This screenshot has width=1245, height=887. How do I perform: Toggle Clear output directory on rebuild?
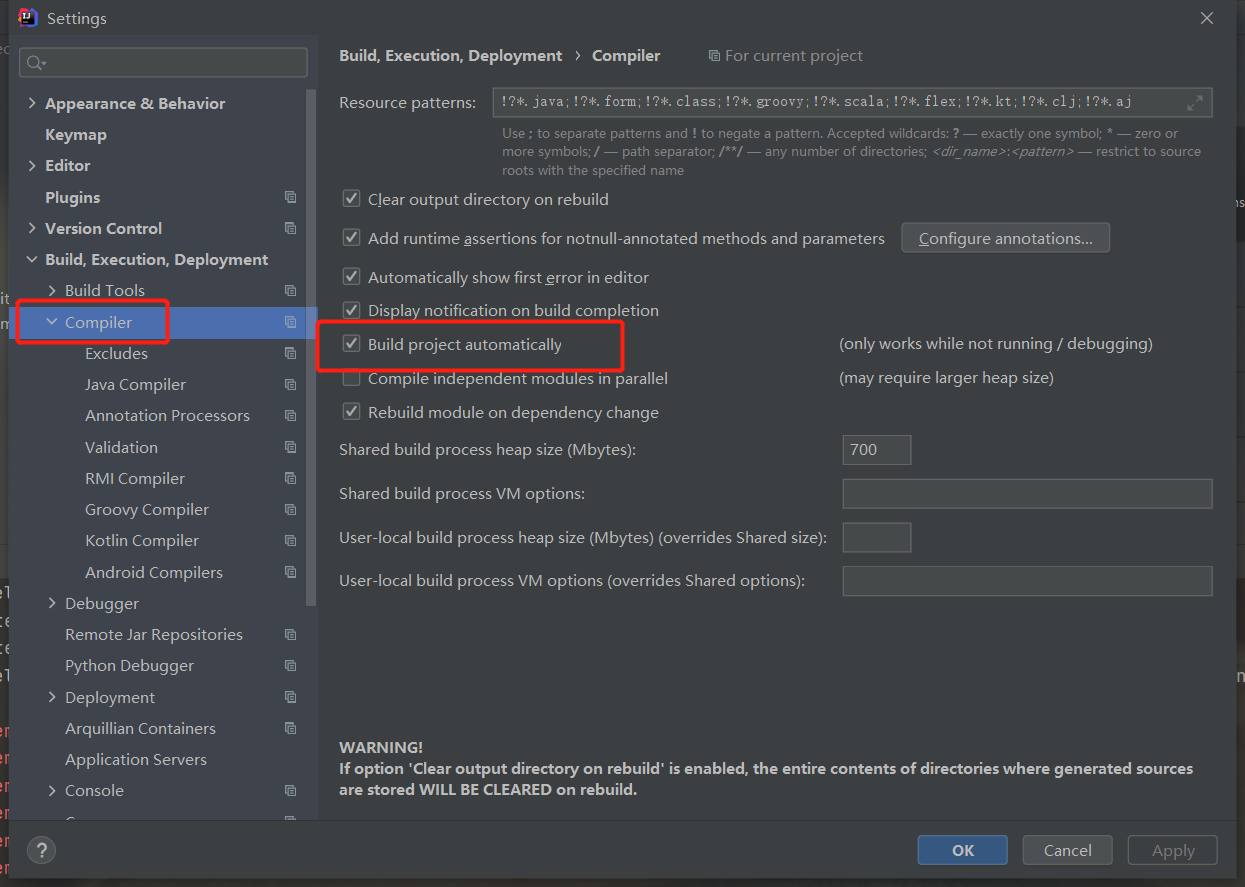[351, 199]
